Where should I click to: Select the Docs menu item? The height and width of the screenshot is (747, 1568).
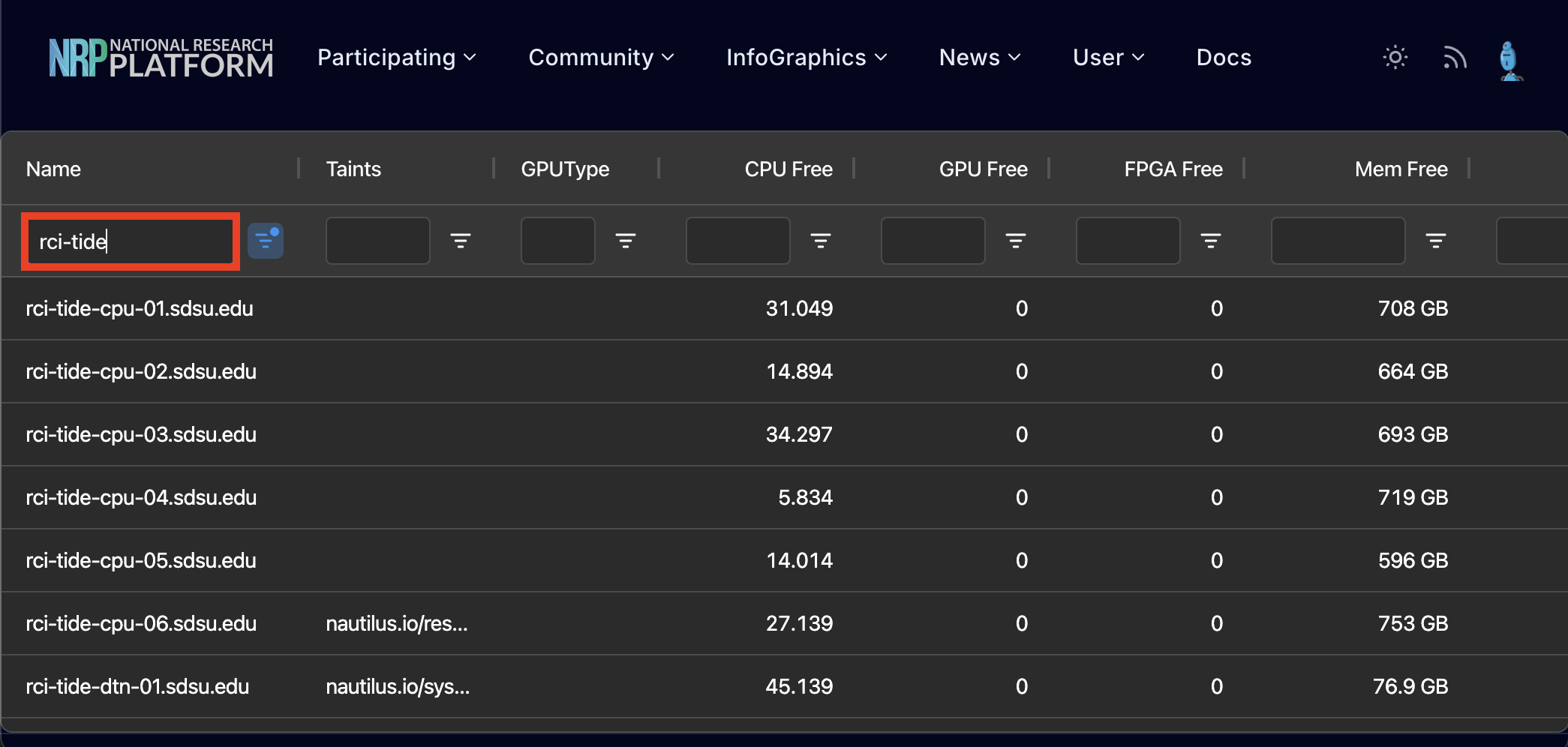pyautogui.click(x=1223, y=57)
